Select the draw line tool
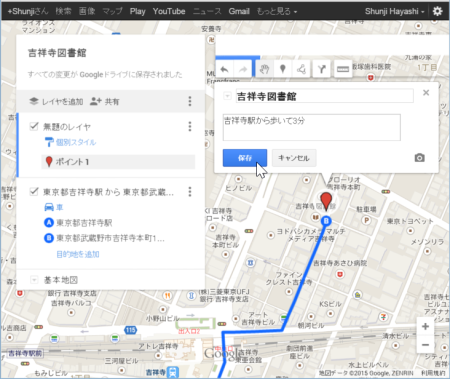Screen dimensions: 450x379 tap(301, 69)
